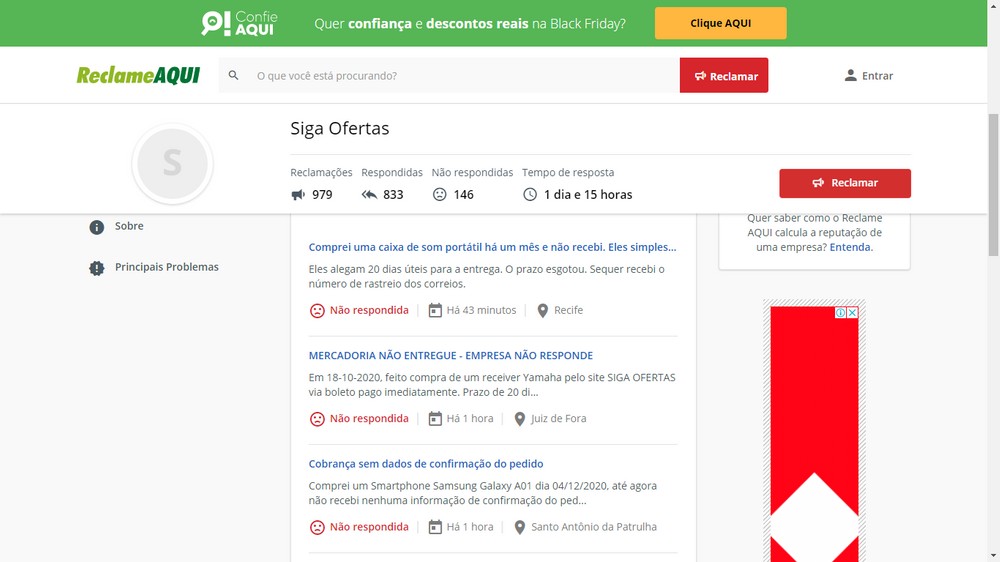This screenshot has height=562, width=1000.
Task: Click location pin beside Santo Antônio da Patrulha
Action: (520, 528)
